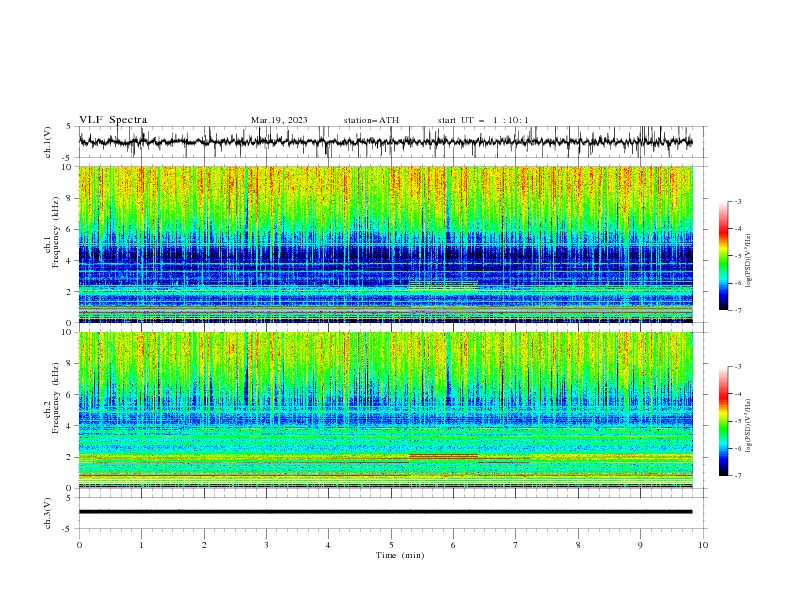This screenshot has width=792, height=612.
Task: Click the time axis tick label "3"
Action: click(x=266, y=545)
